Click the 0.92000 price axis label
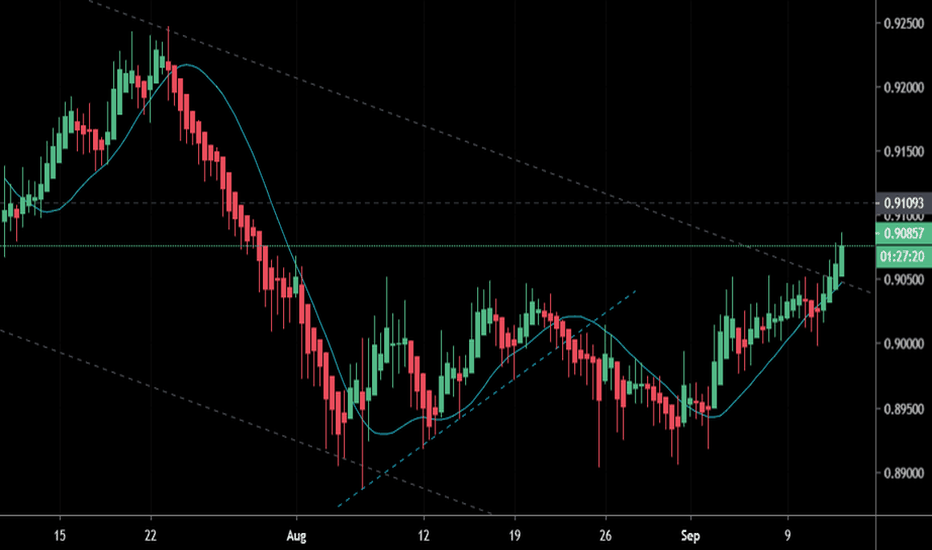Image resolution: width=932 pixels, height=550 pixels. [904, 87]
